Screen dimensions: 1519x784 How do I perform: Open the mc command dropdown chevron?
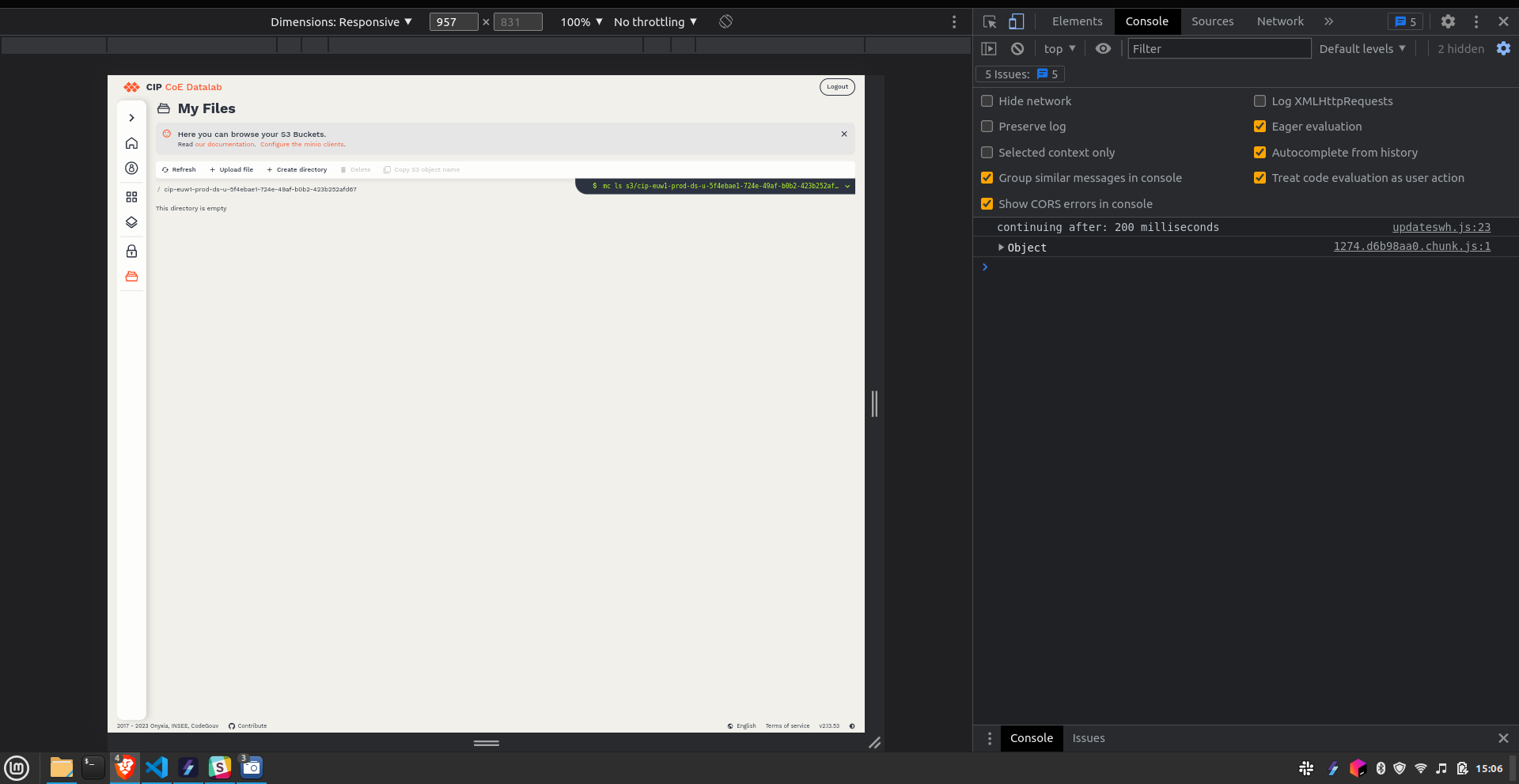pyautogui.click(x=847, y=186)
